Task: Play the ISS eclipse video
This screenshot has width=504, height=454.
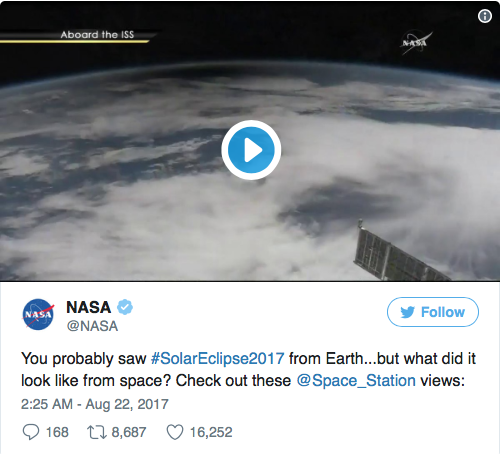Action: coord(251,150)
